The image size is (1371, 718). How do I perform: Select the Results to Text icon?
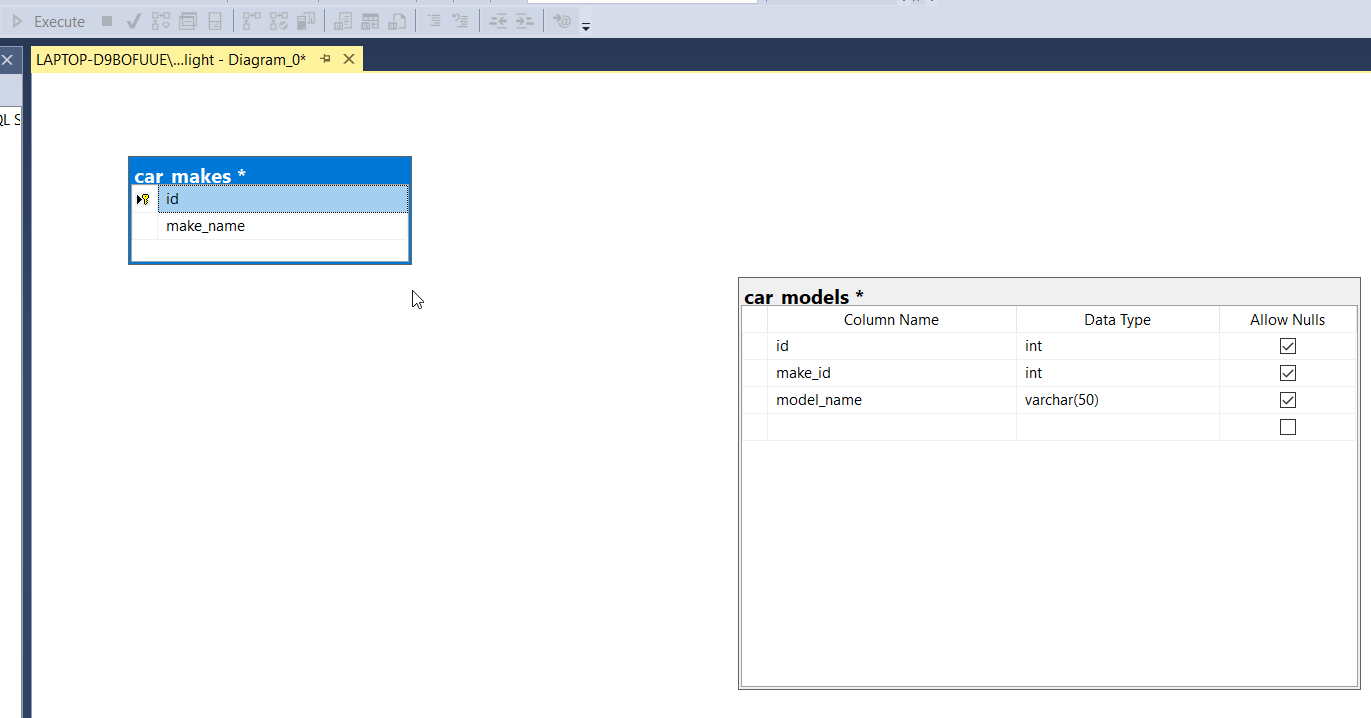(x=343, y=21)
